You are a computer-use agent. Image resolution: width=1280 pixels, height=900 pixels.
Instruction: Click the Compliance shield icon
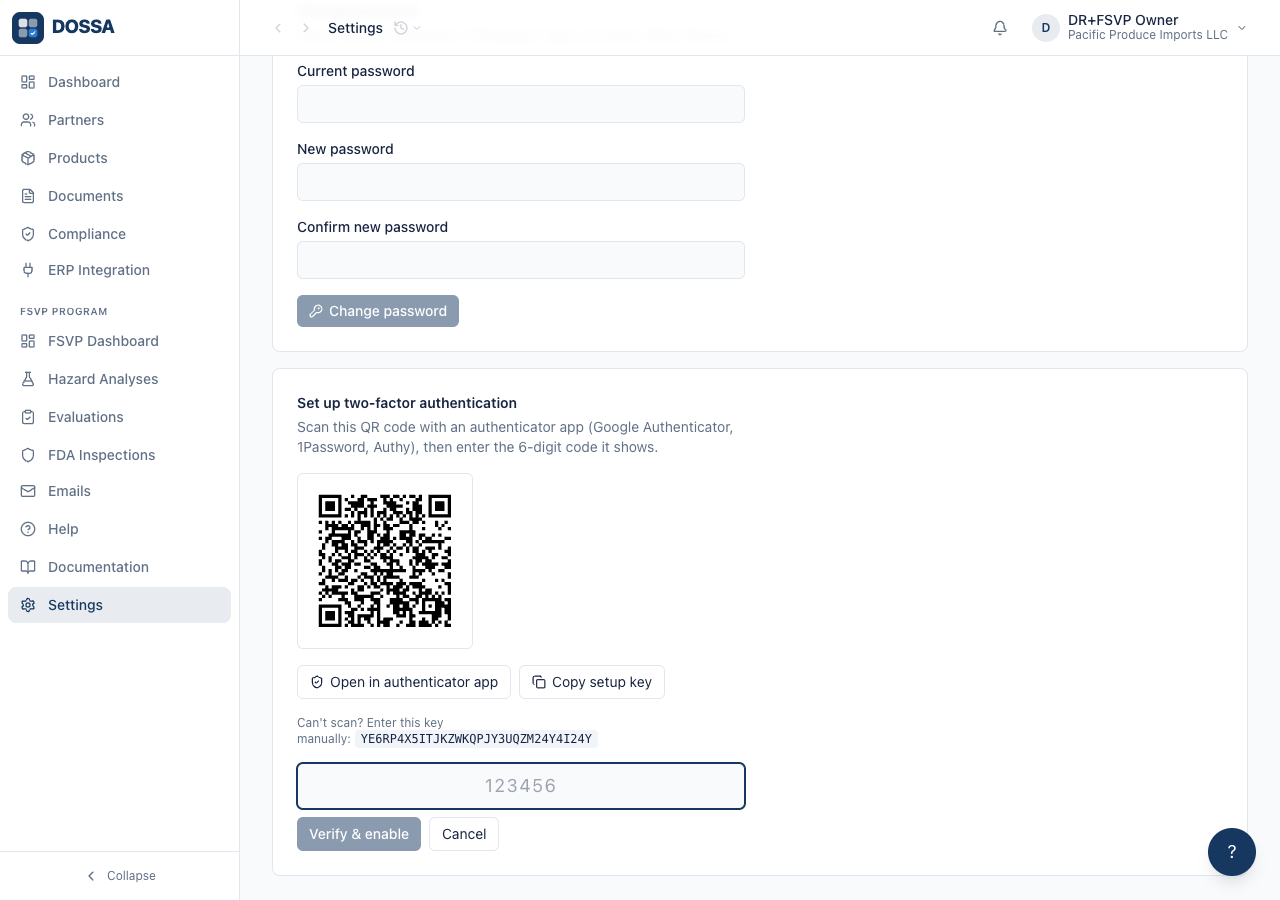point(28,234)
